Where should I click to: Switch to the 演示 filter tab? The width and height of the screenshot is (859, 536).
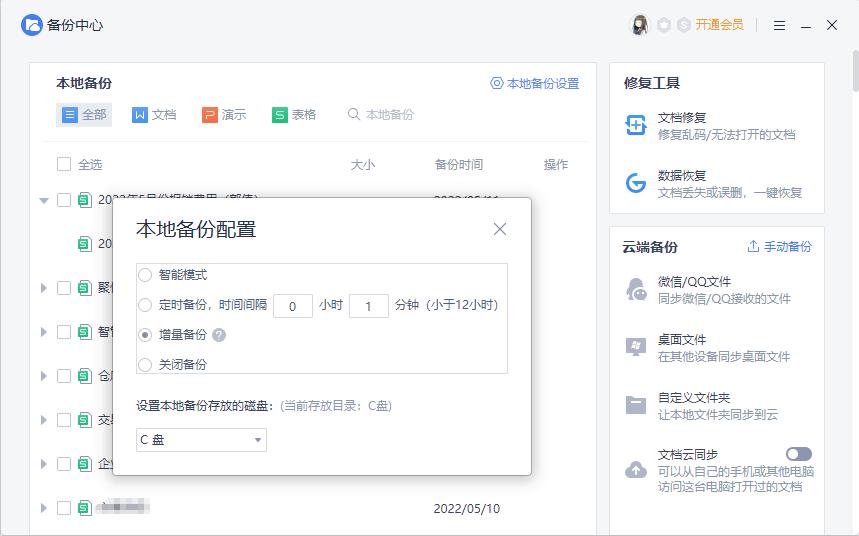tap(224, 115)
